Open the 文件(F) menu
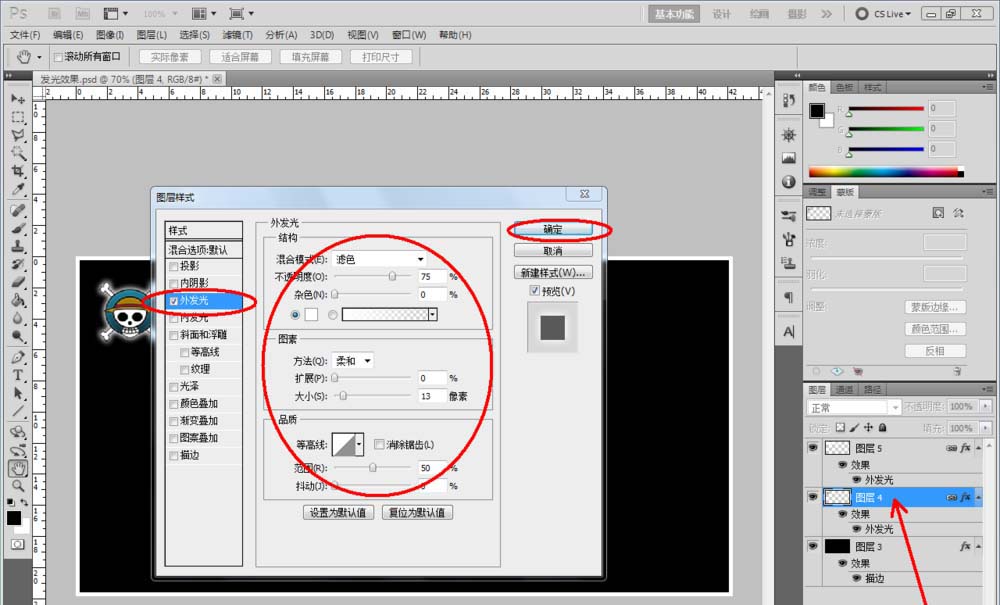 coord(25,35)
